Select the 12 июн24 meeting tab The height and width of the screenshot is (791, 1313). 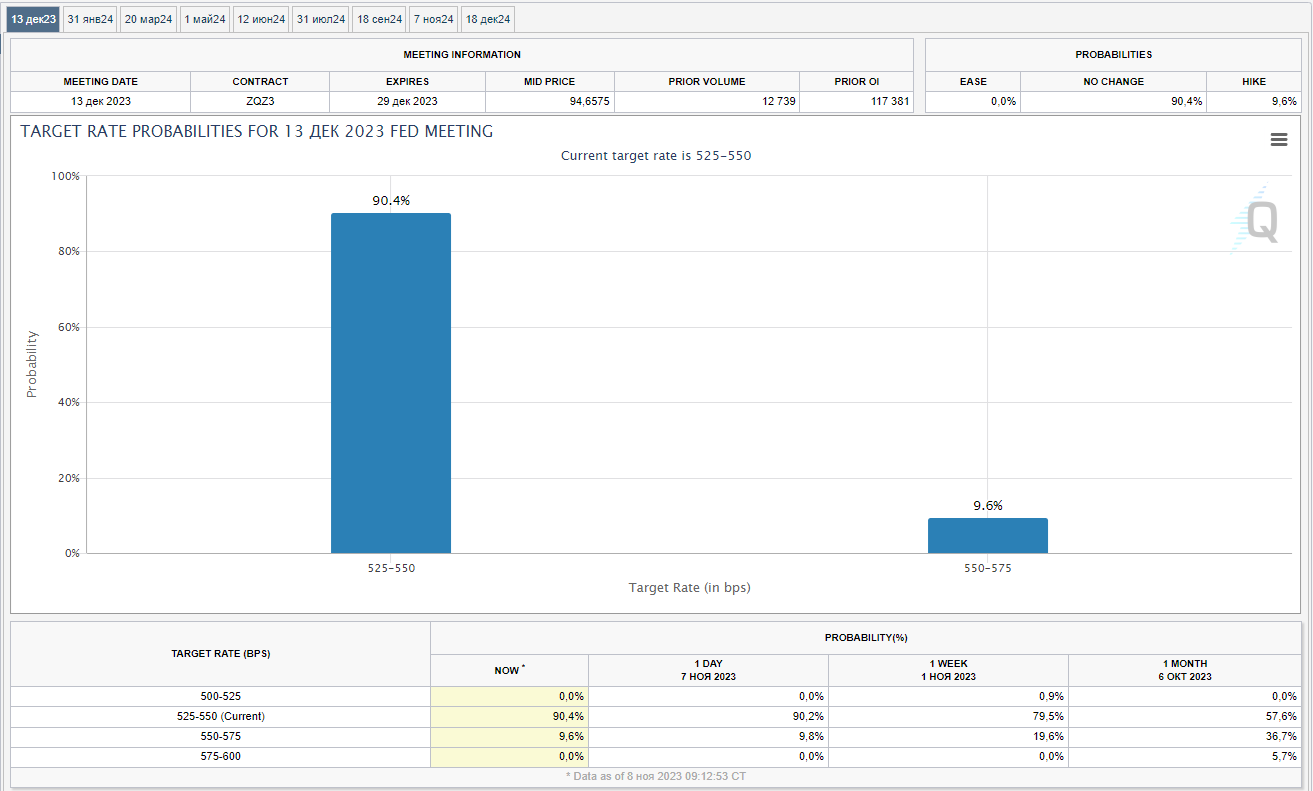click(261, 19)
